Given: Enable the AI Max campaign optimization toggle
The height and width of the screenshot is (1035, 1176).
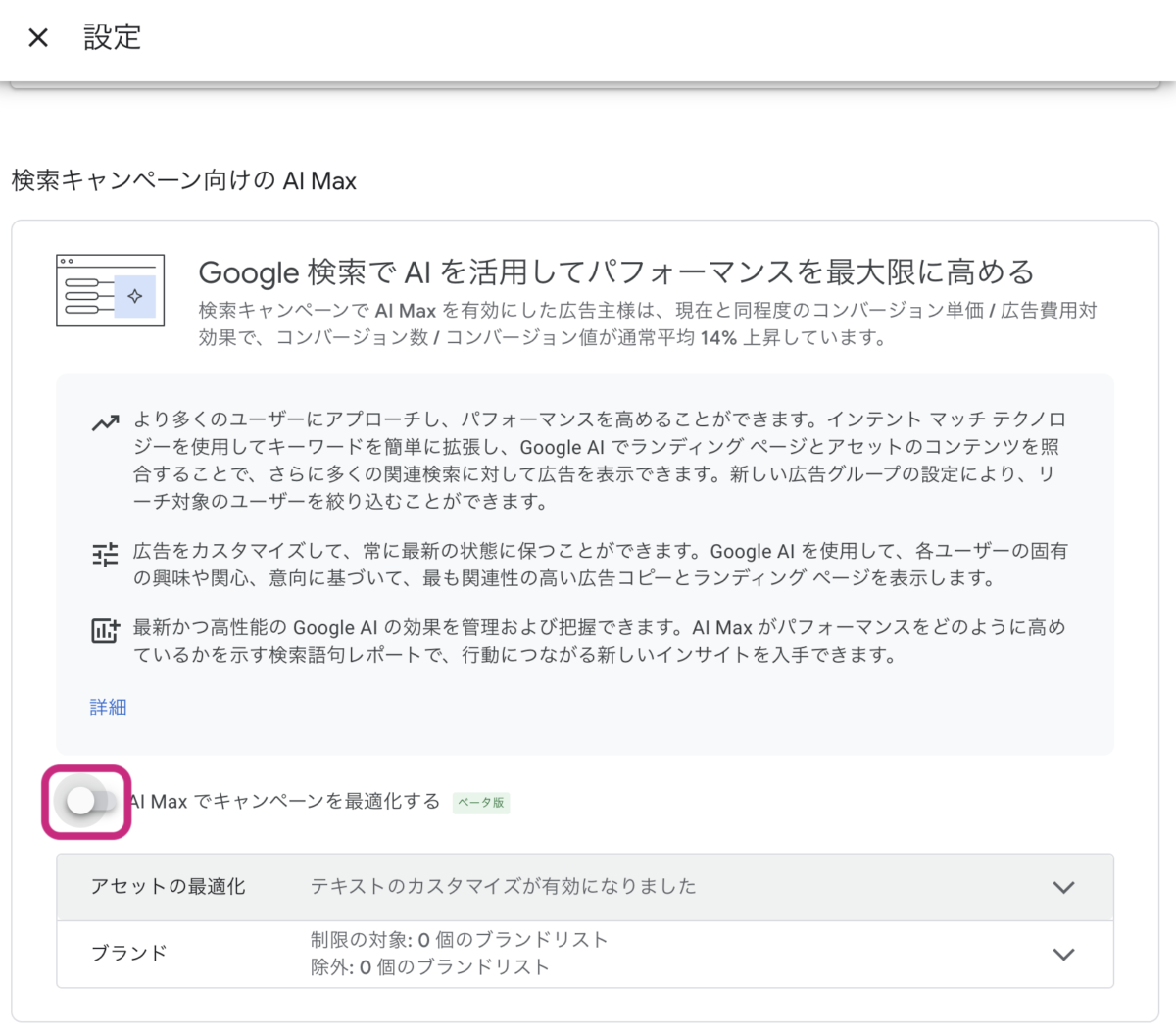Looking at the screenshot, I should coord(88,802).
